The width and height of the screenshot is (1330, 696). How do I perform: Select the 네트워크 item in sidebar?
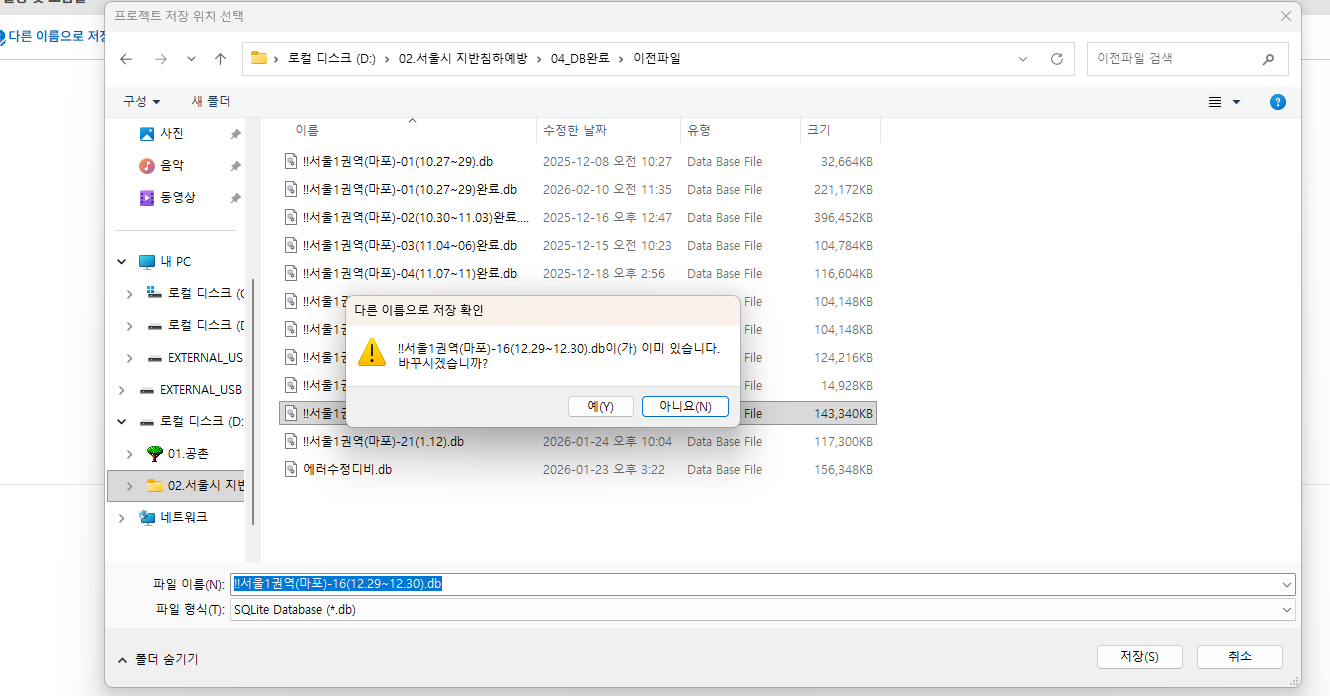coord(183,518)
